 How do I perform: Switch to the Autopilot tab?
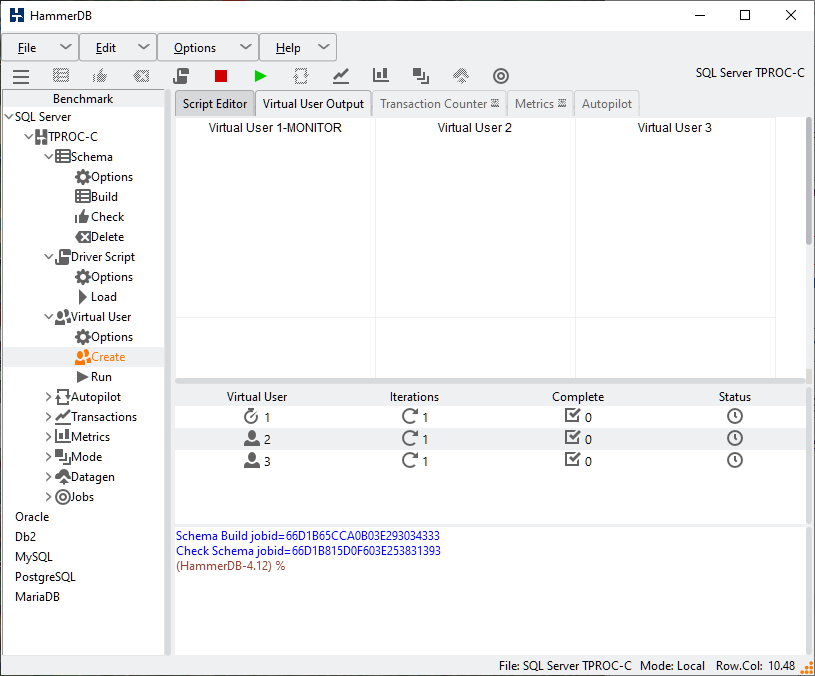(x=607, y=104)
